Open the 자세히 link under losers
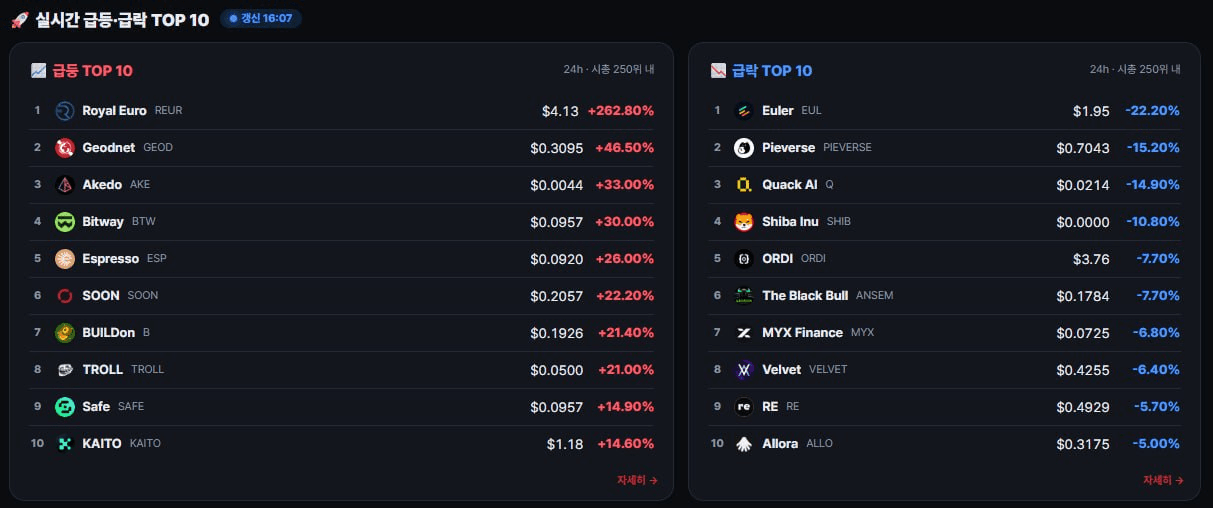The width and height of the screenshot is (1213, 508). pyautogui.click(x=1163, y=480)
